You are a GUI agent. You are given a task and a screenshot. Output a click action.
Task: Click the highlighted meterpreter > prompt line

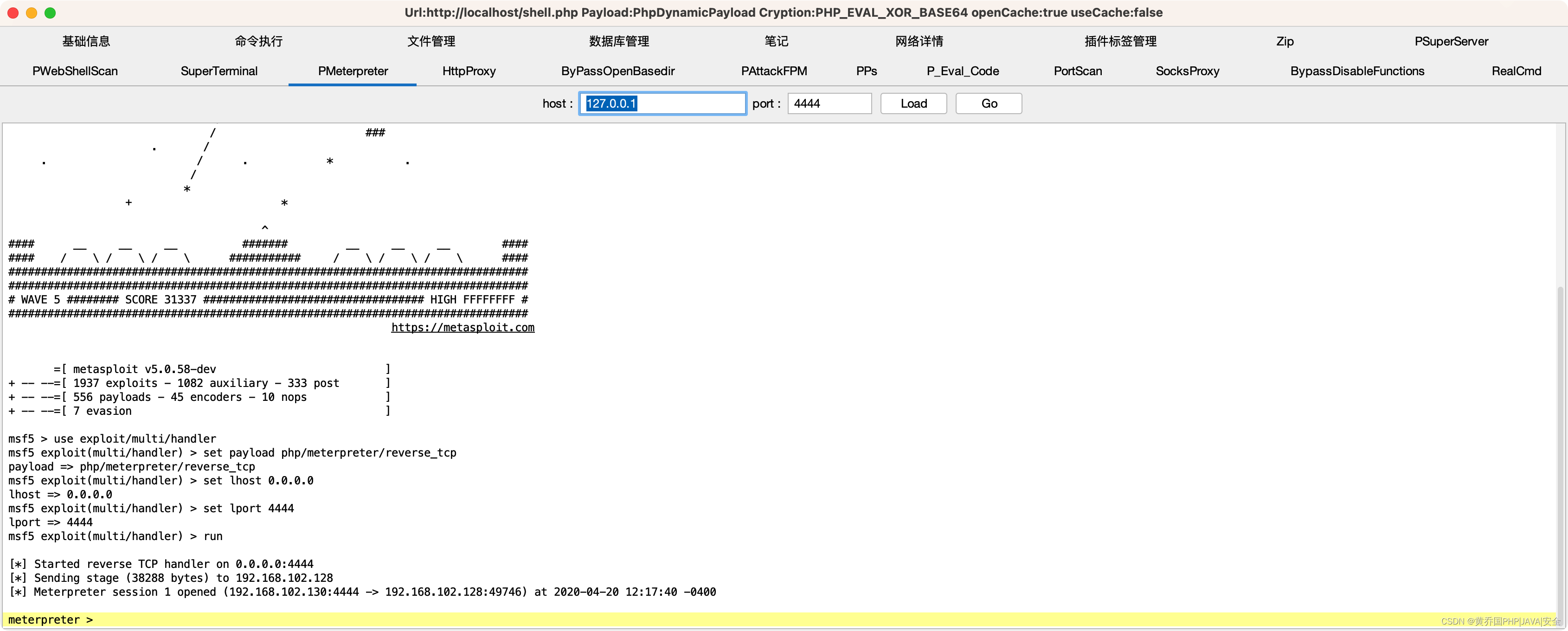click(x=779, y=620)
